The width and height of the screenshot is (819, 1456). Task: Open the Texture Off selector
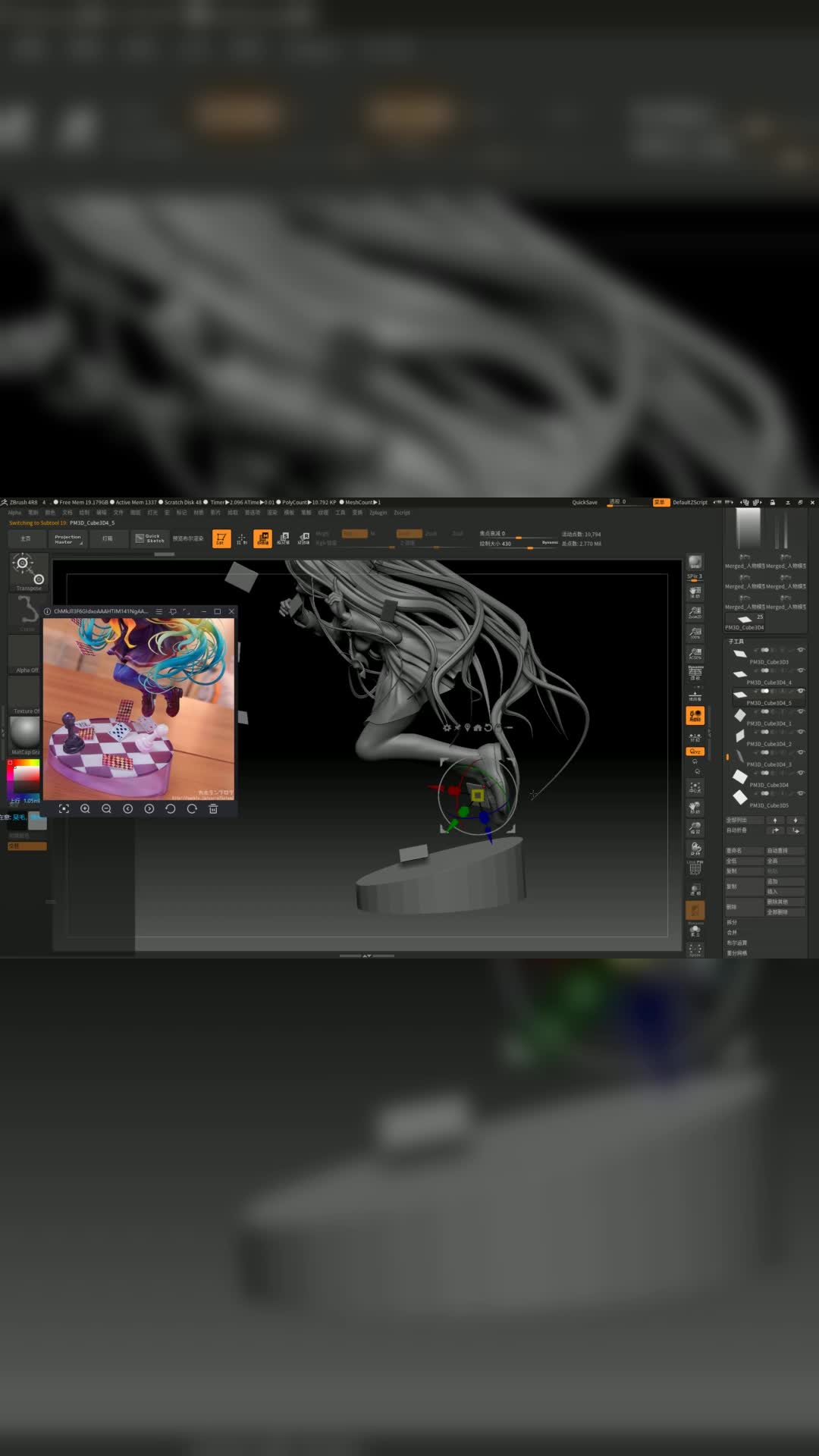pyautogui.click(x=25, y=693)
